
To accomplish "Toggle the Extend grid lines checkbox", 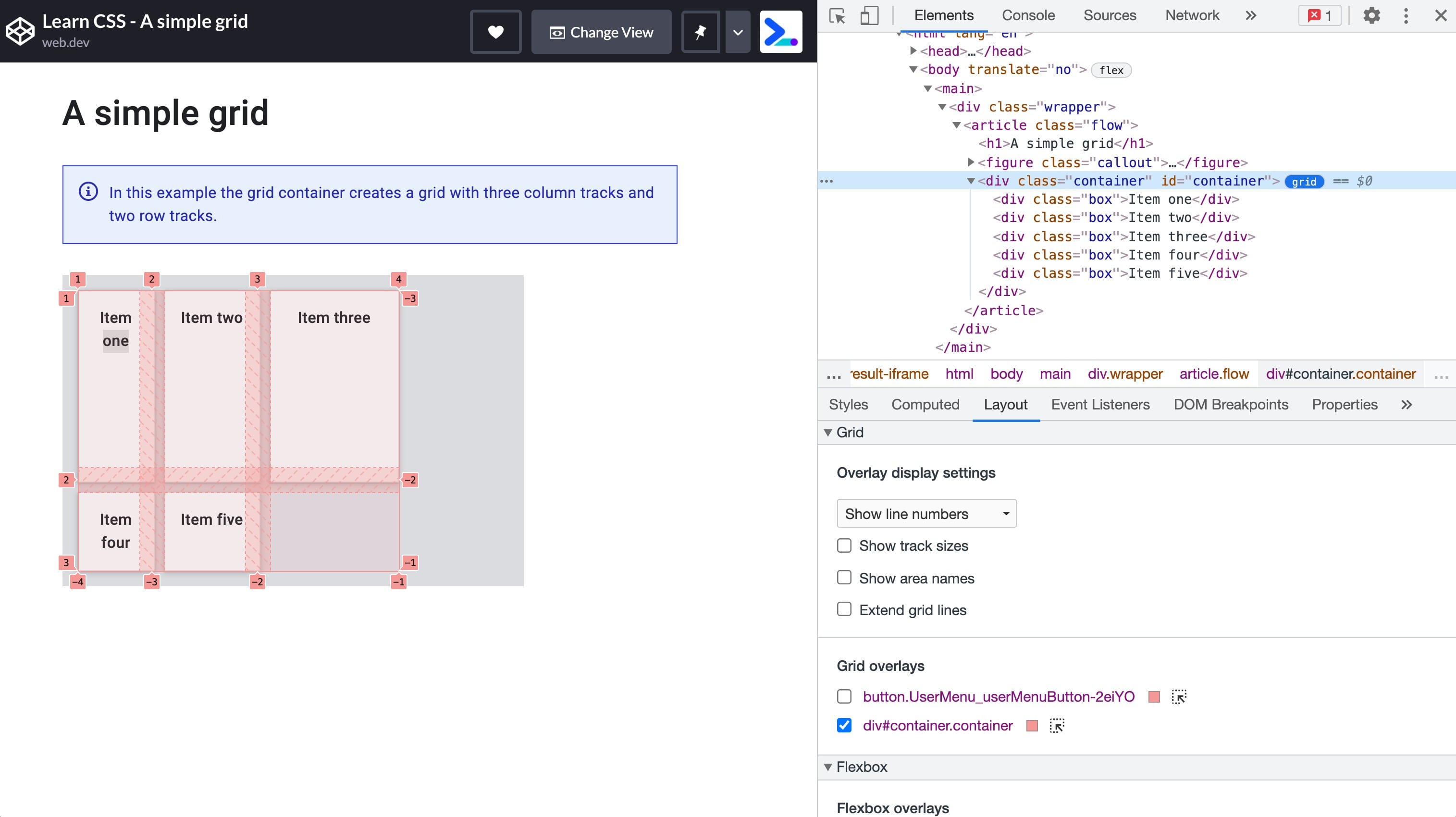I will coord(844,610).
